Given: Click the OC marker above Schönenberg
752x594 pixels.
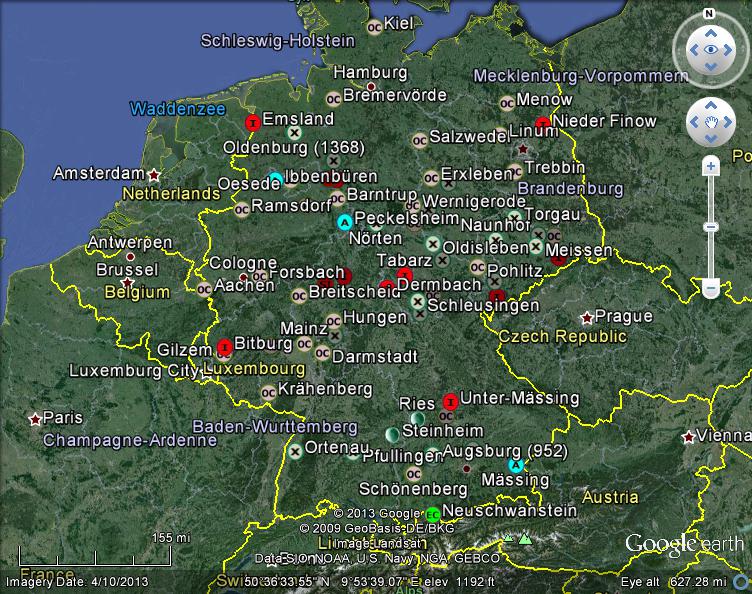Looking at the screenshot, I should click(413, 474).
